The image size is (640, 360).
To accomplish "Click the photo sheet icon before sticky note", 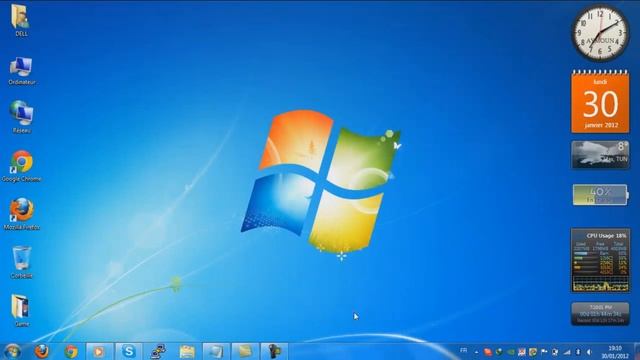I will coord(216,351).
